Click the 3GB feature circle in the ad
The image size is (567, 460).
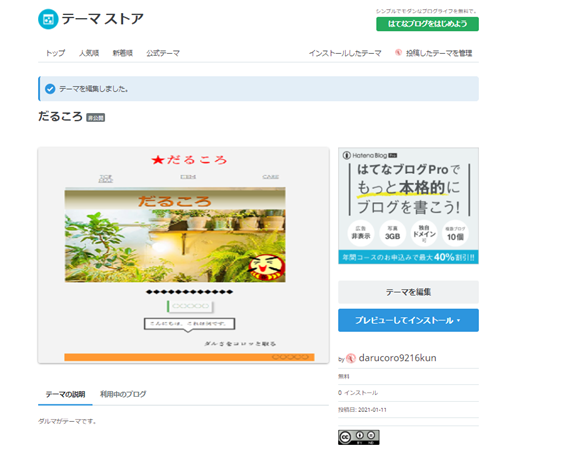[392, 233]
